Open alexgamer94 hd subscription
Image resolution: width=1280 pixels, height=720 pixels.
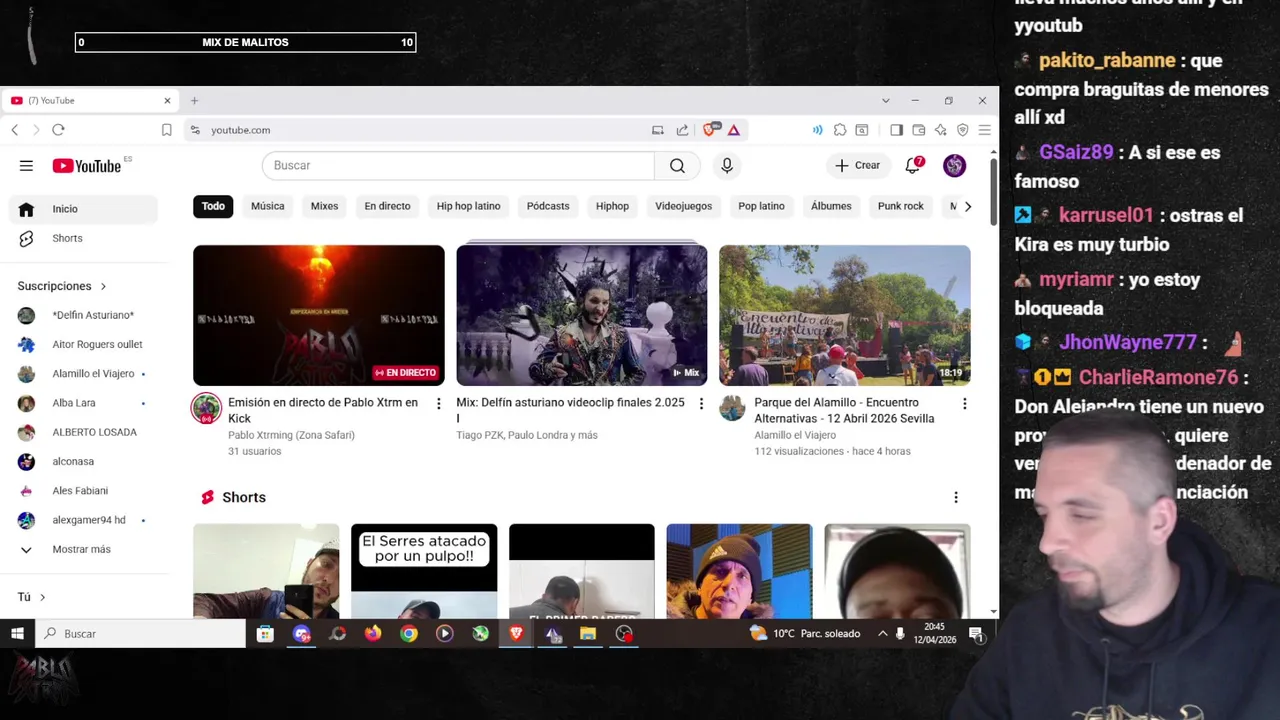coord(84,520)
